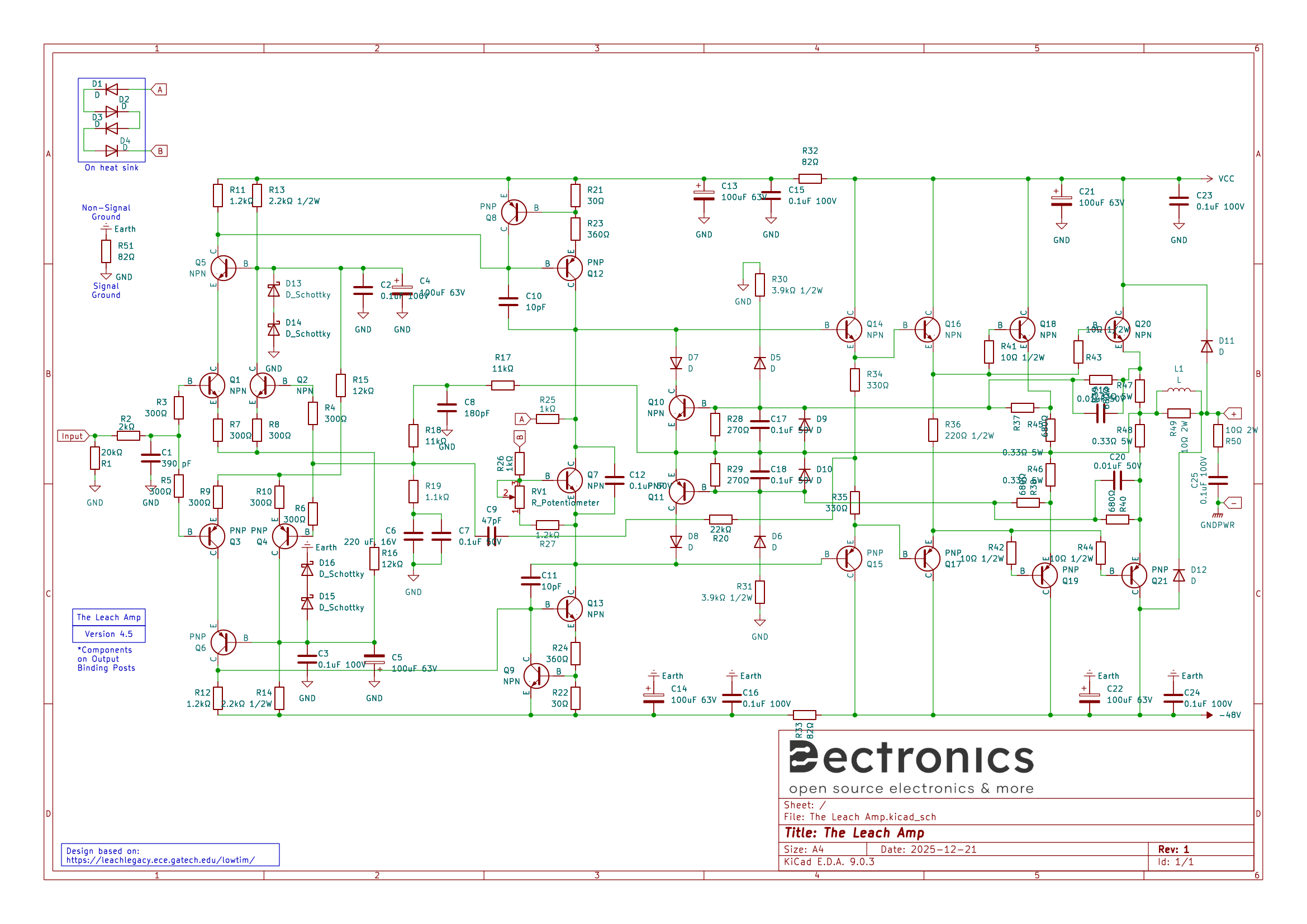Select the Q15 PNP transistor symbol
Screen dimensions: 1307x924
(849, 559)
